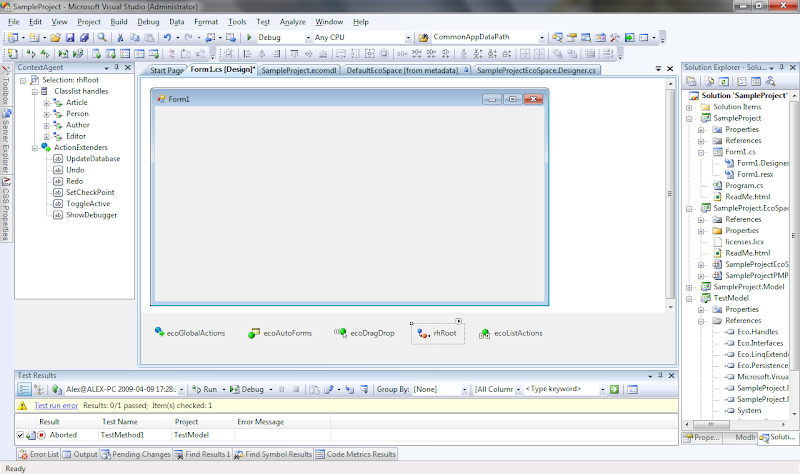Screen dimensions: 800x475
Task: Click the Test run error link
Action: (56, 406)
